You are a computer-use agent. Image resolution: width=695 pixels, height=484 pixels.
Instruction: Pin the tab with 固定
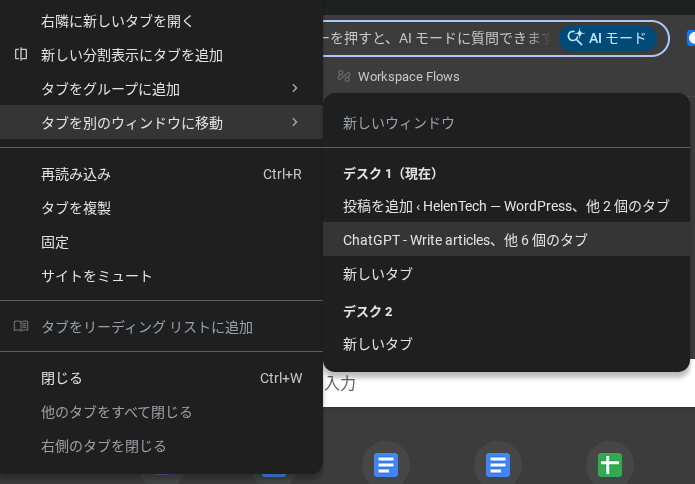55,242
